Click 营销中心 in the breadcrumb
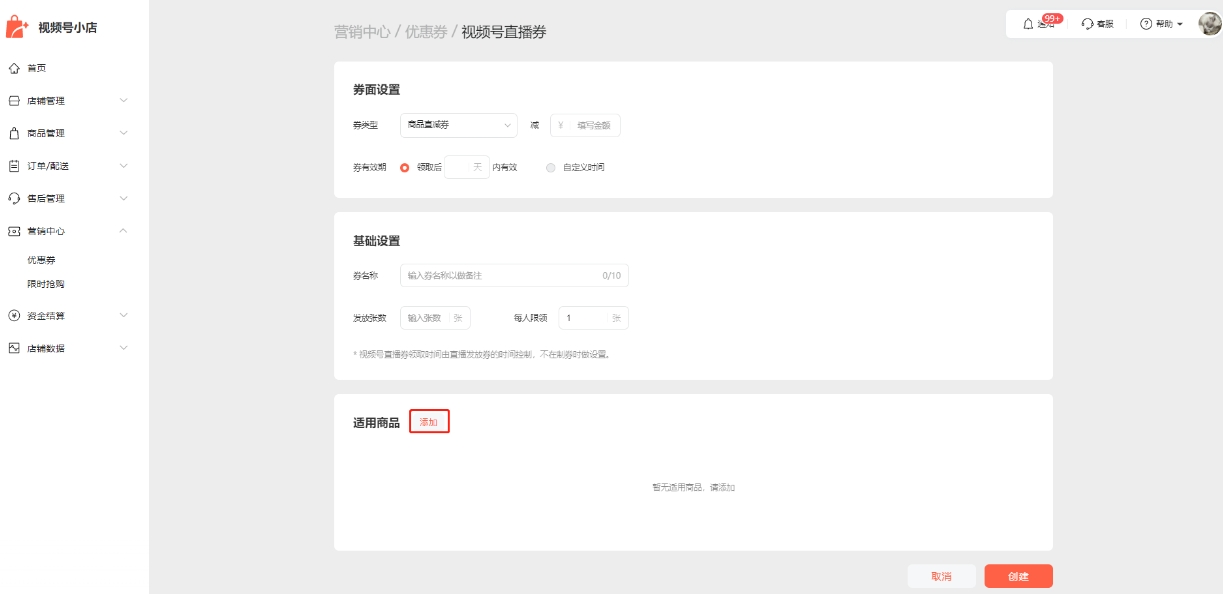Image resolution: width=1223 pixels, height=594 pixels. coord(362,32)
